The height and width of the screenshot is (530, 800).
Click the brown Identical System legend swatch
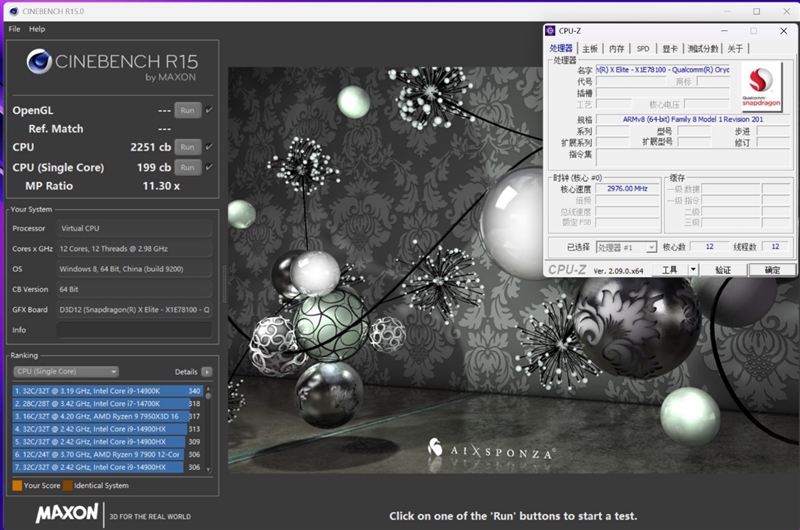coord(67,486)
